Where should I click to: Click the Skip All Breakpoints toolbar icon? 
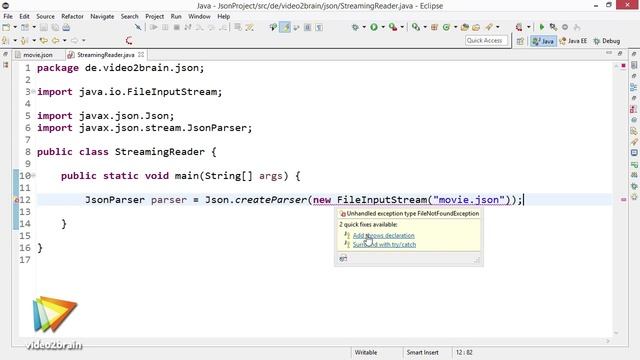point(138,27)
